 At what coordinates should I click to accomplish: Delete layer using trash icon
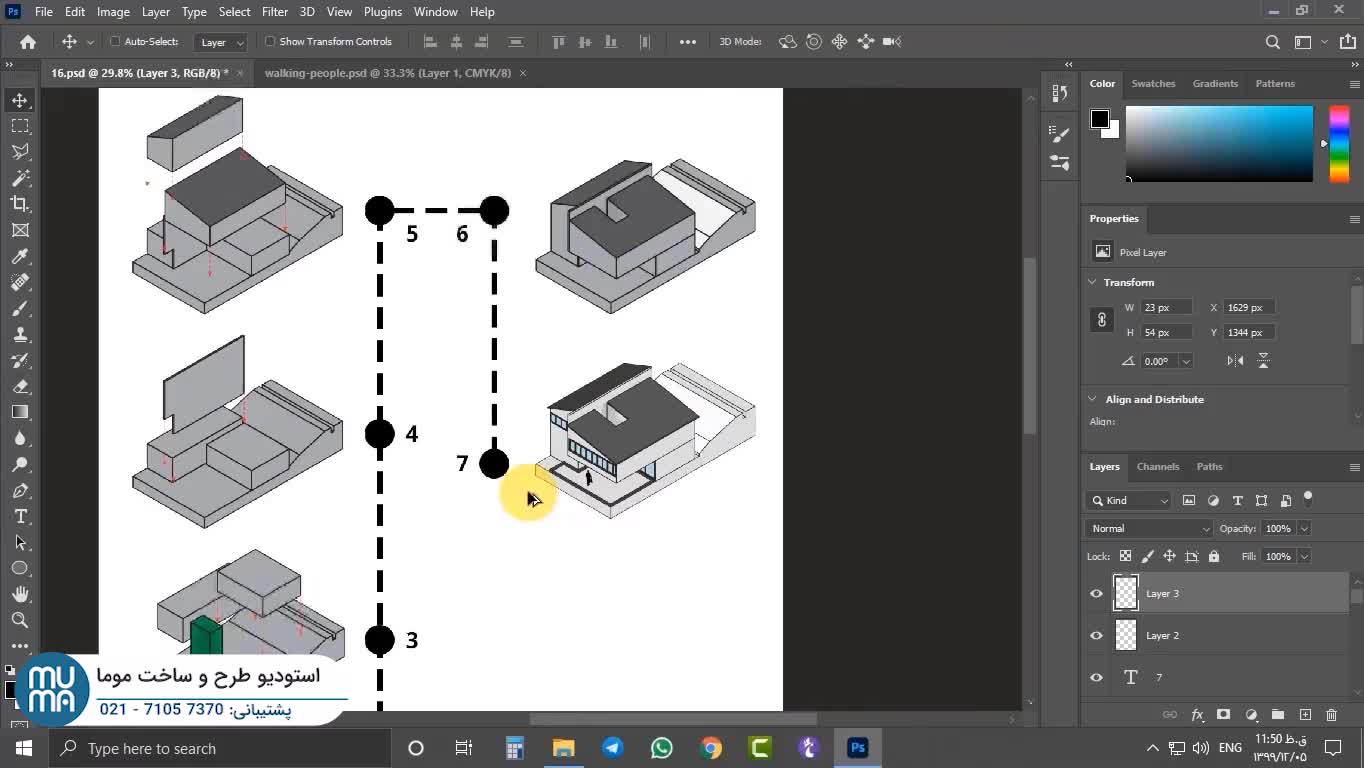1331,715
